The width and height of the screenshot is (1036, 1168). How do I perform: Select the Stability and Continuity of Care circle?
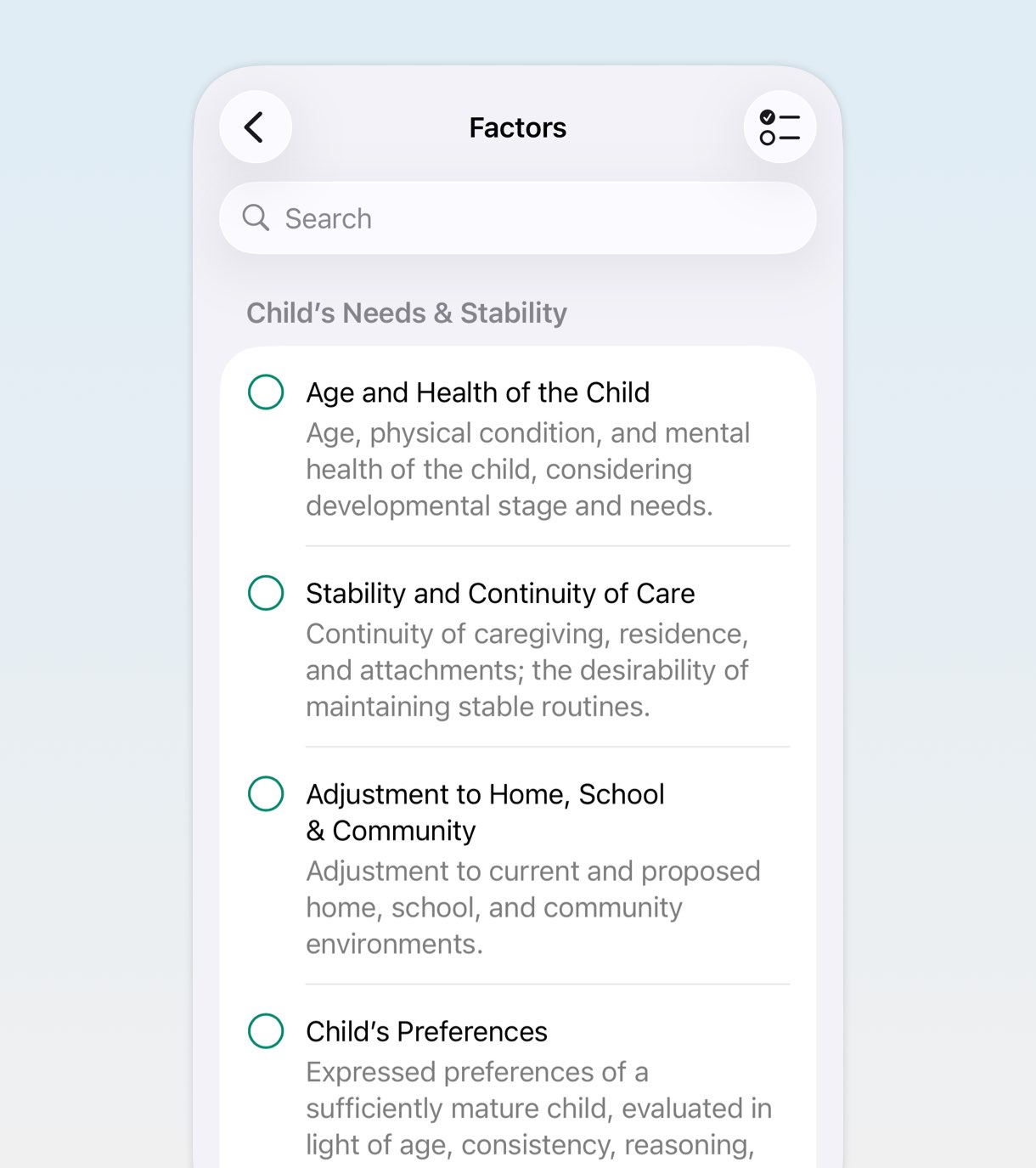tap(265, 594)
